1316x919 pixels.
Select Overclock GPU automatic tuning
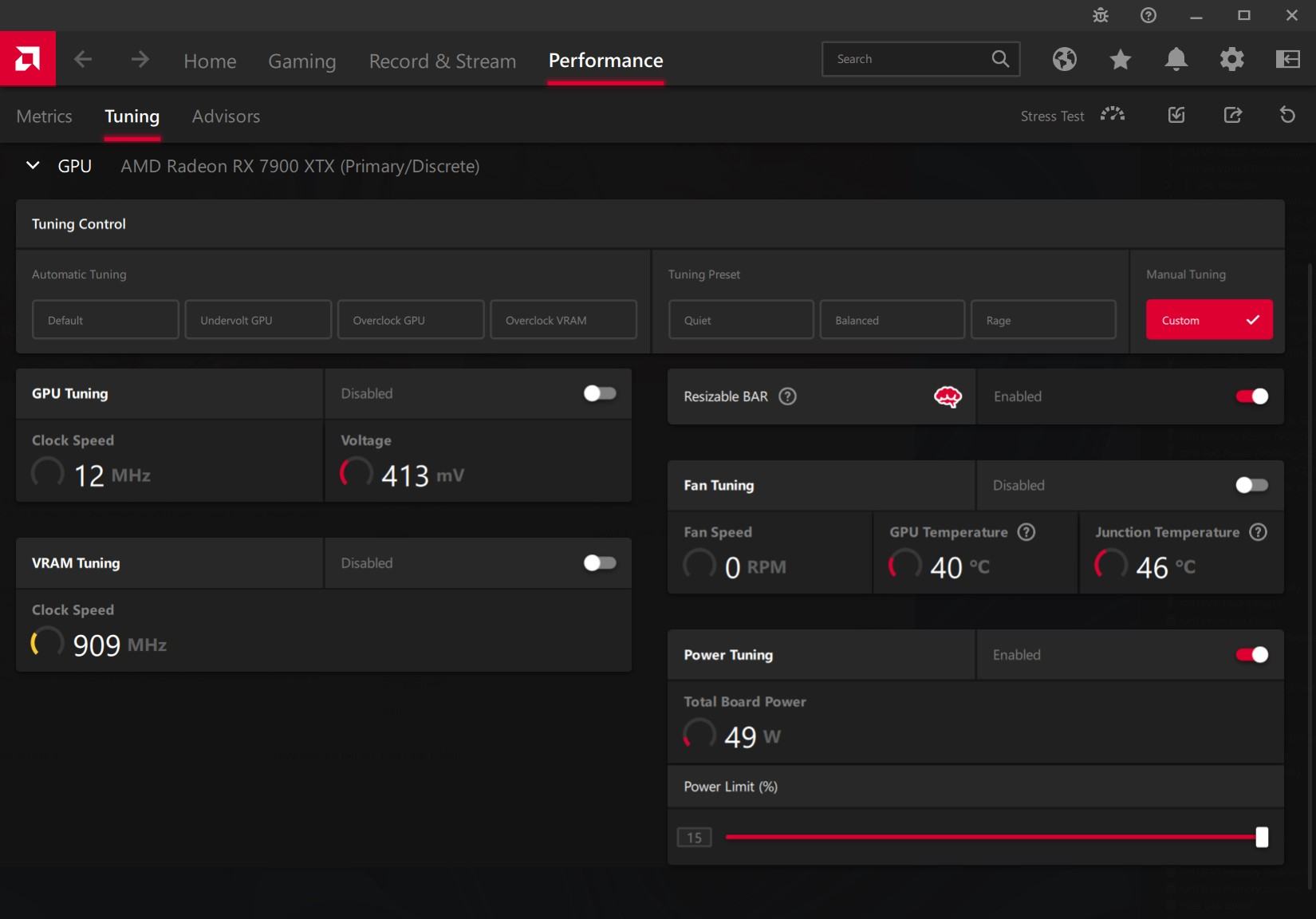(411, 320)
